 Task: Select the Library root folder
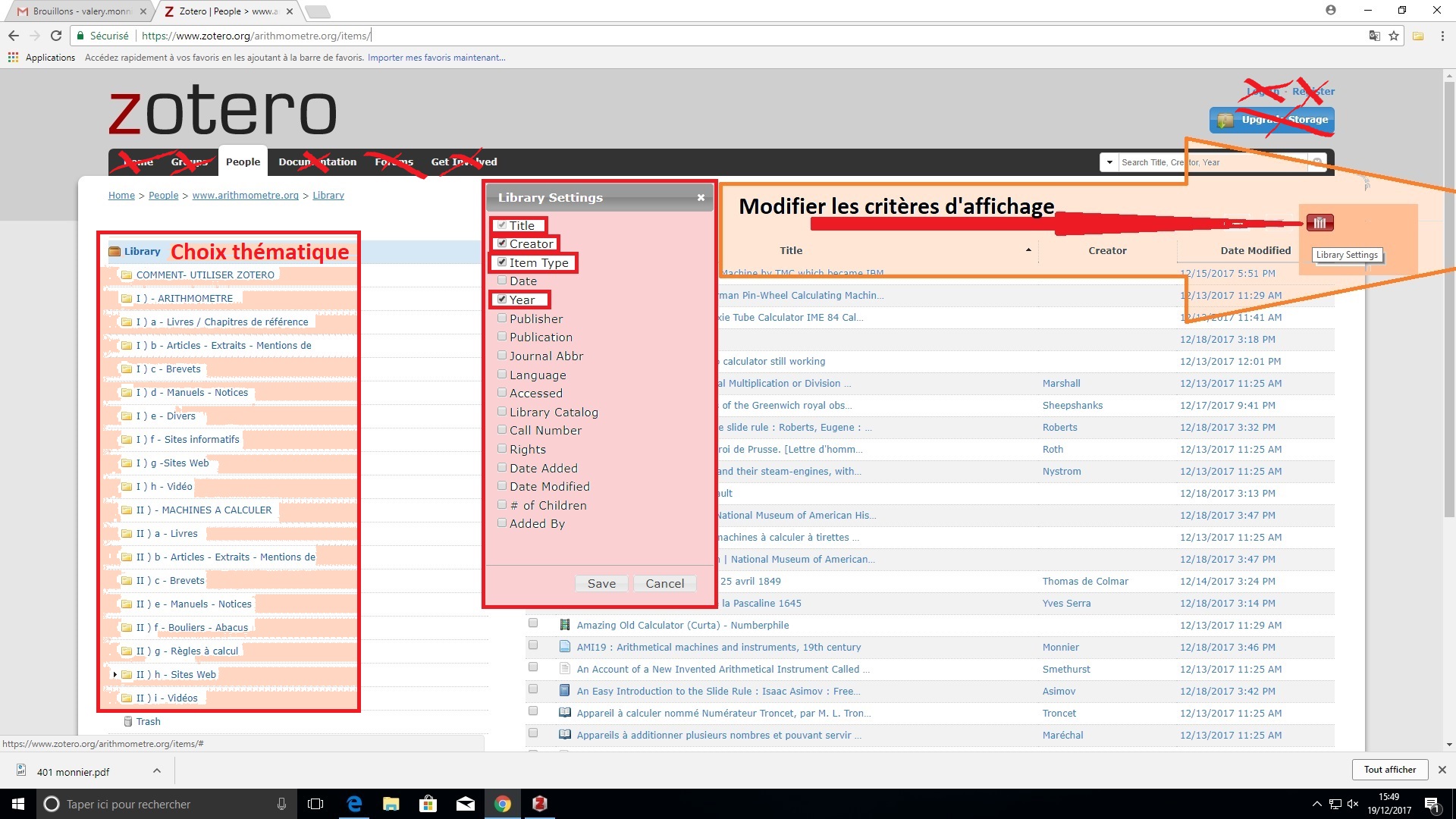tap(142, 251)
